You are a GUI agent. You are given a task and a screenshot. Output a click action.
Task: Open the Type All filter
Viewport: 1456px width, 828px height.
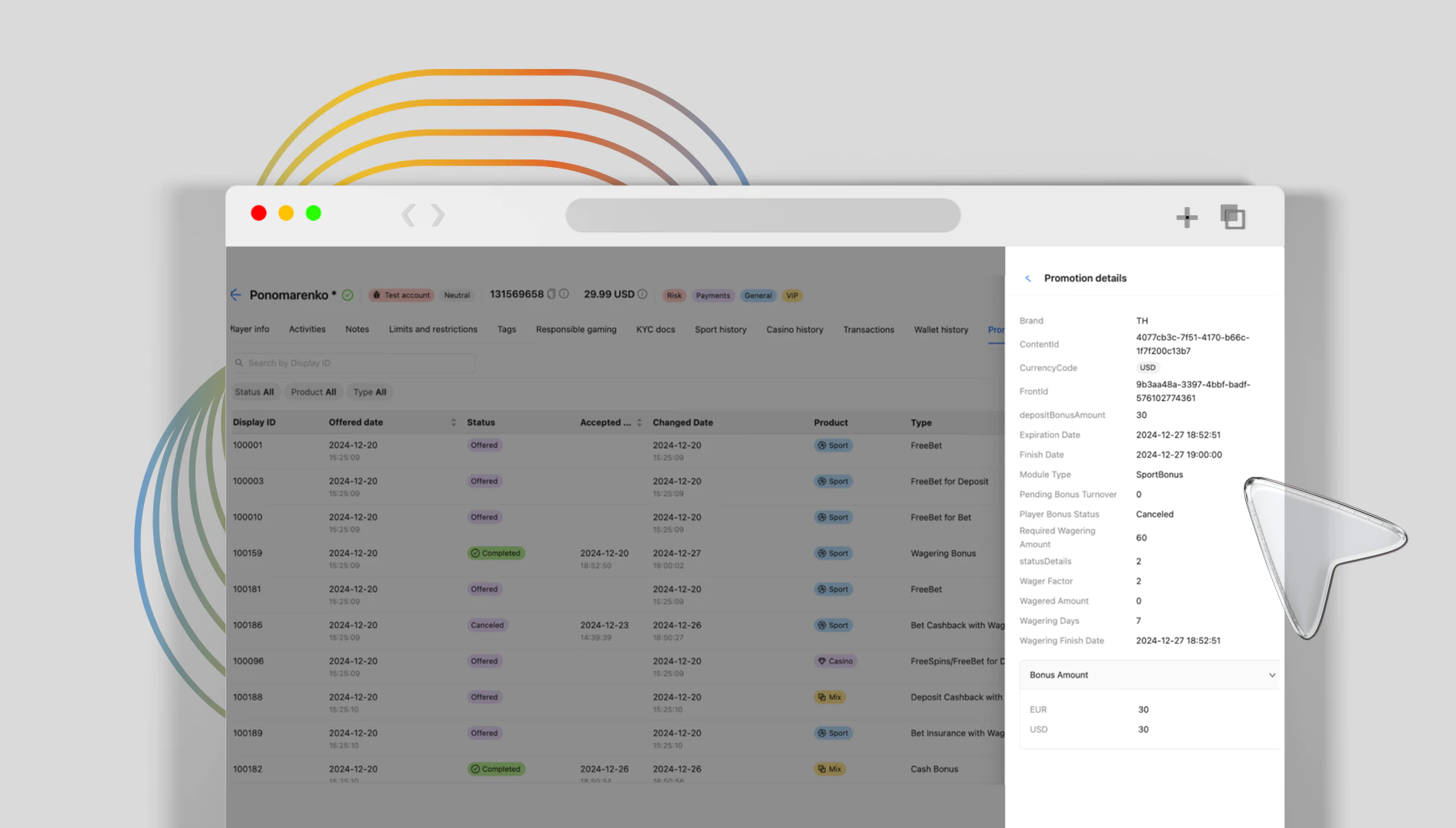tap(369, 392)
